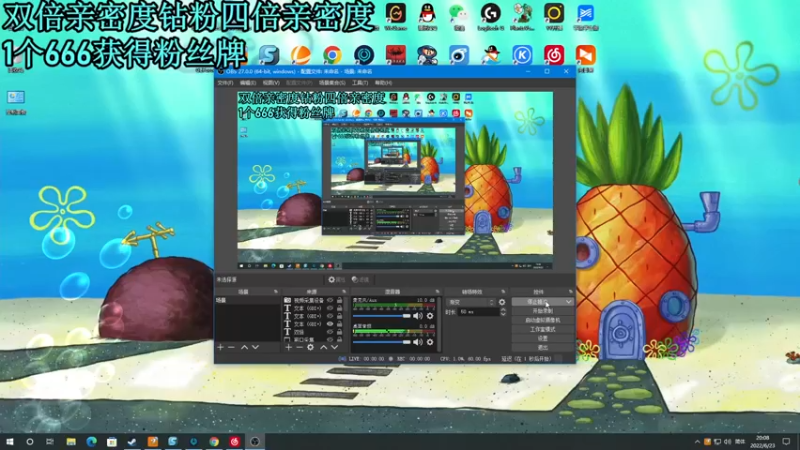Open OBS Settings (设置) button
Screen dimensions: 800x450
click(x=543, y=339)
